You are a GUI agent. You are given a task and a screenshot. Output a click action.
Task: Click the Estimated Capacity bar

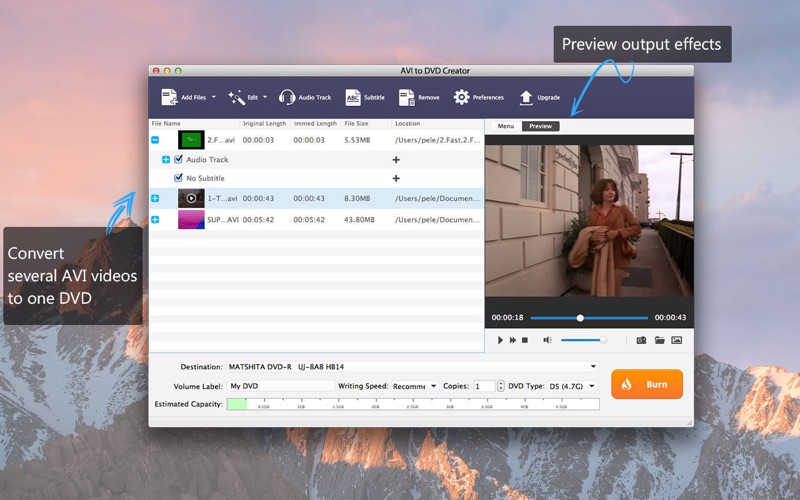point(413,404)
